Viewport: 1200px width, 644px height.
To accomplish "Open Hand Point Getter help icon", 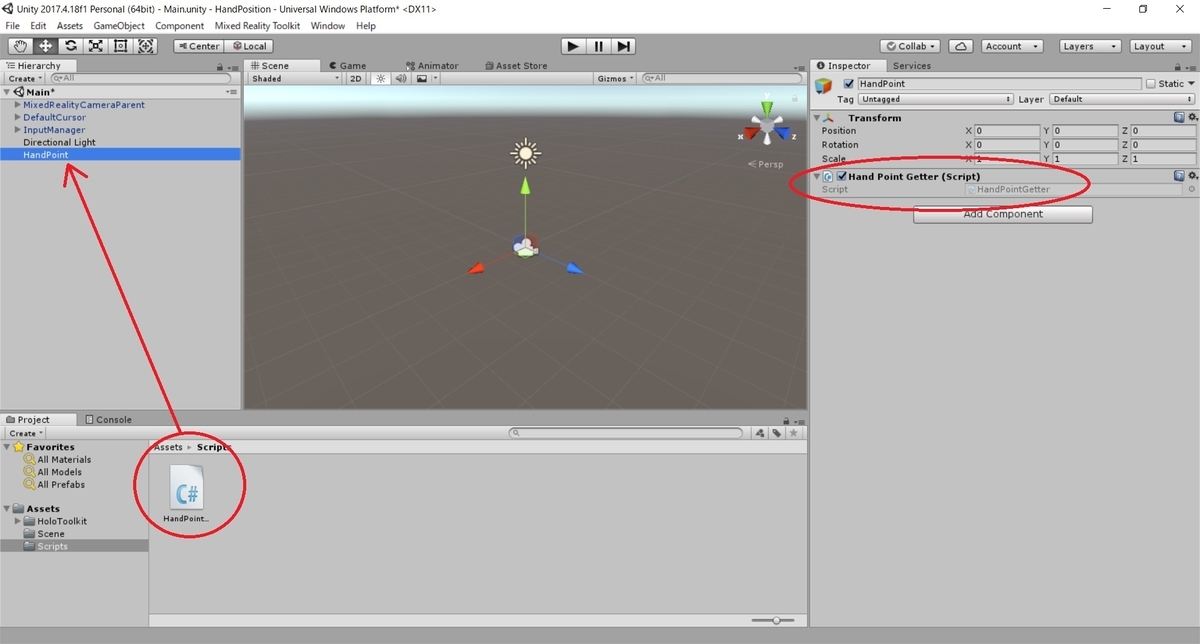I will pos(1180,176).
